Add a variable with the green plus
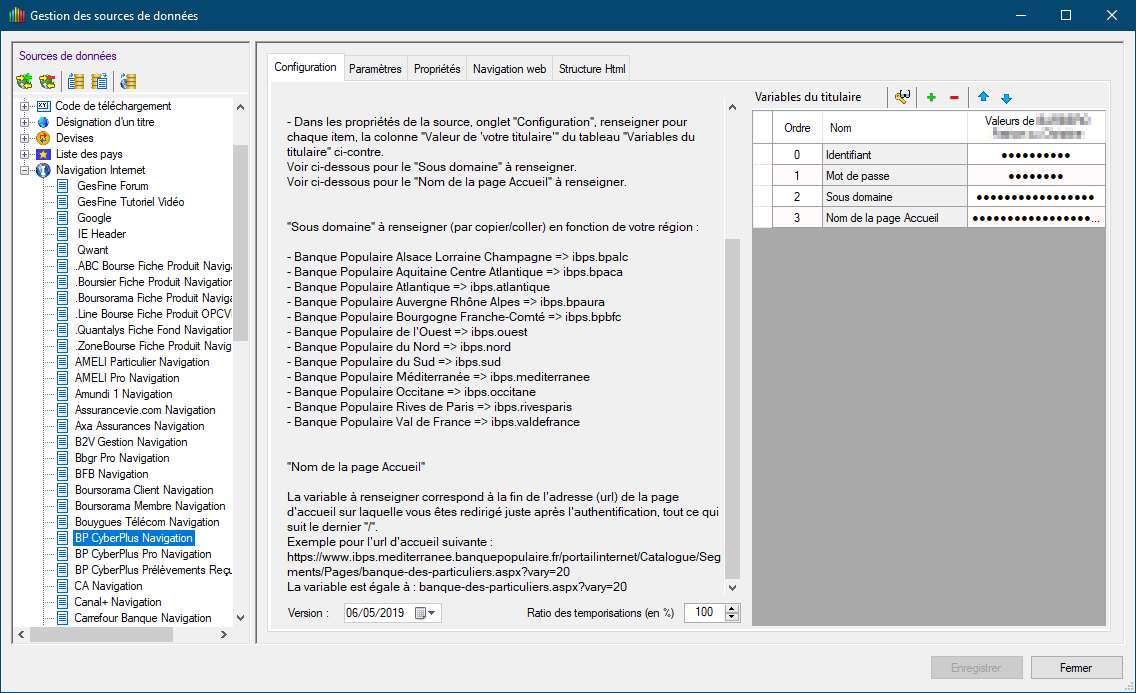 (931, 97)
